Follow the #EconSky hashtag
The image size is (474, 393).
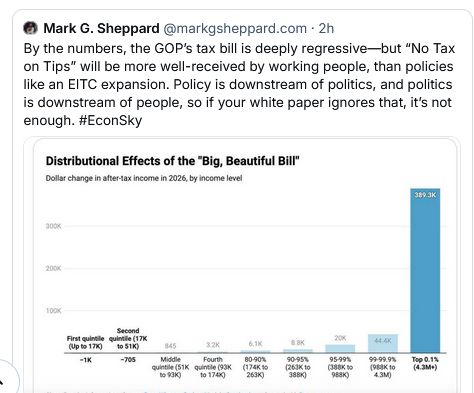(x=110, y=120)
